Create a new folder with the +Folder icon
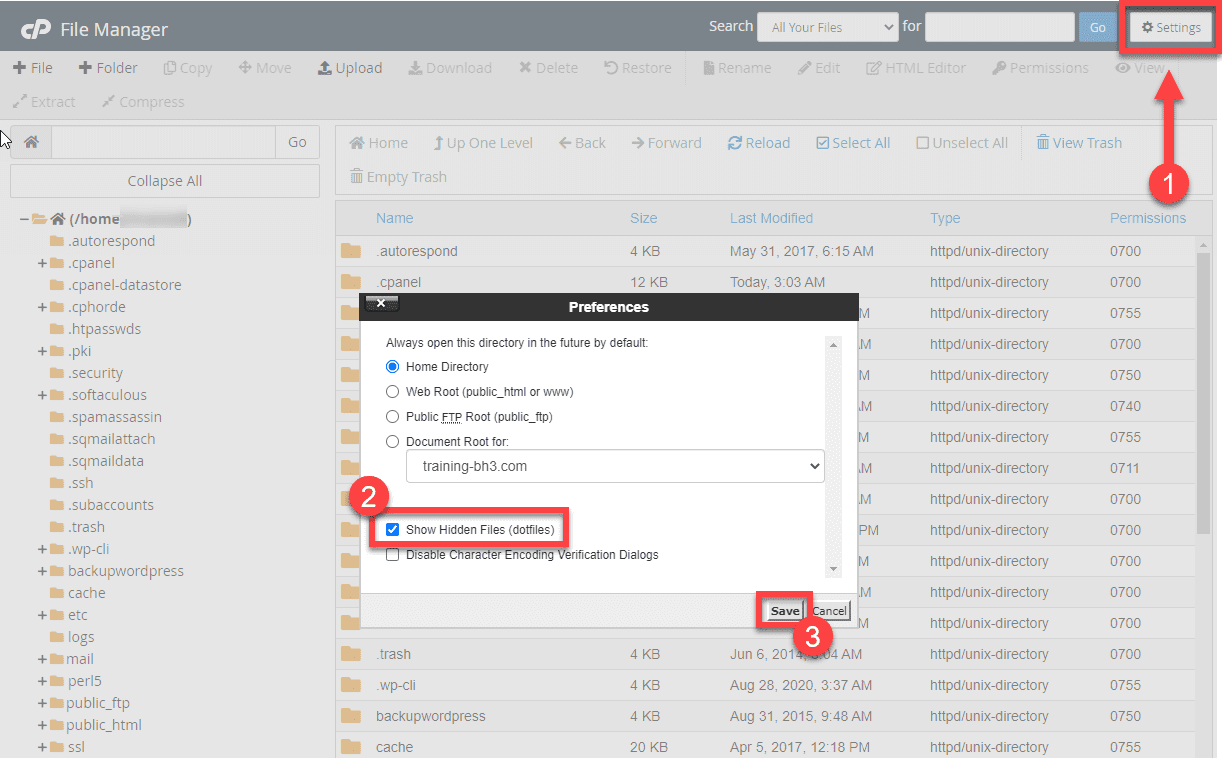The height and width of the screenshot is (758, 1222). point(103,68)
